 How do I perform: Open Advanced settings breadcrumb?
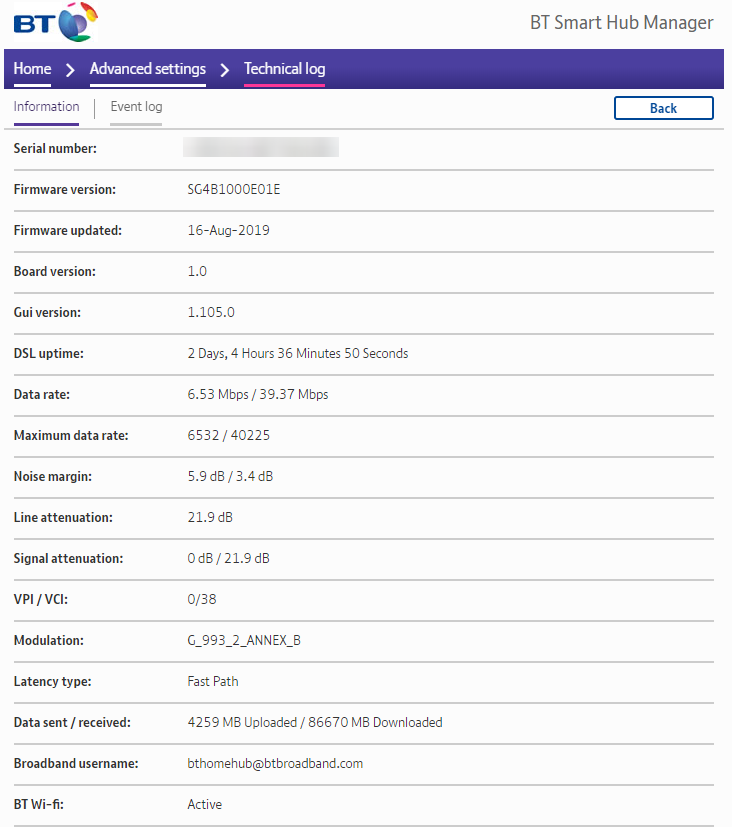click(x=148, y=69)
